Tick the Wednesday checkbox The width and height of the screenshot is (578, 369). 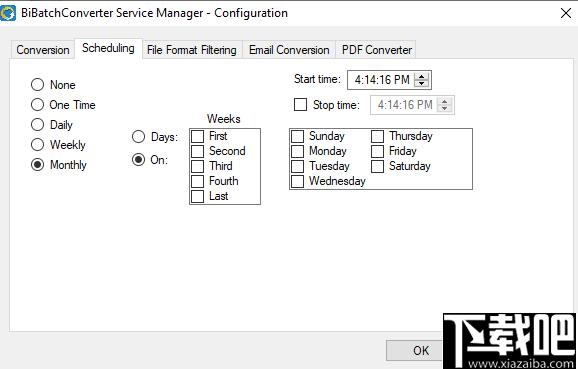297,181
